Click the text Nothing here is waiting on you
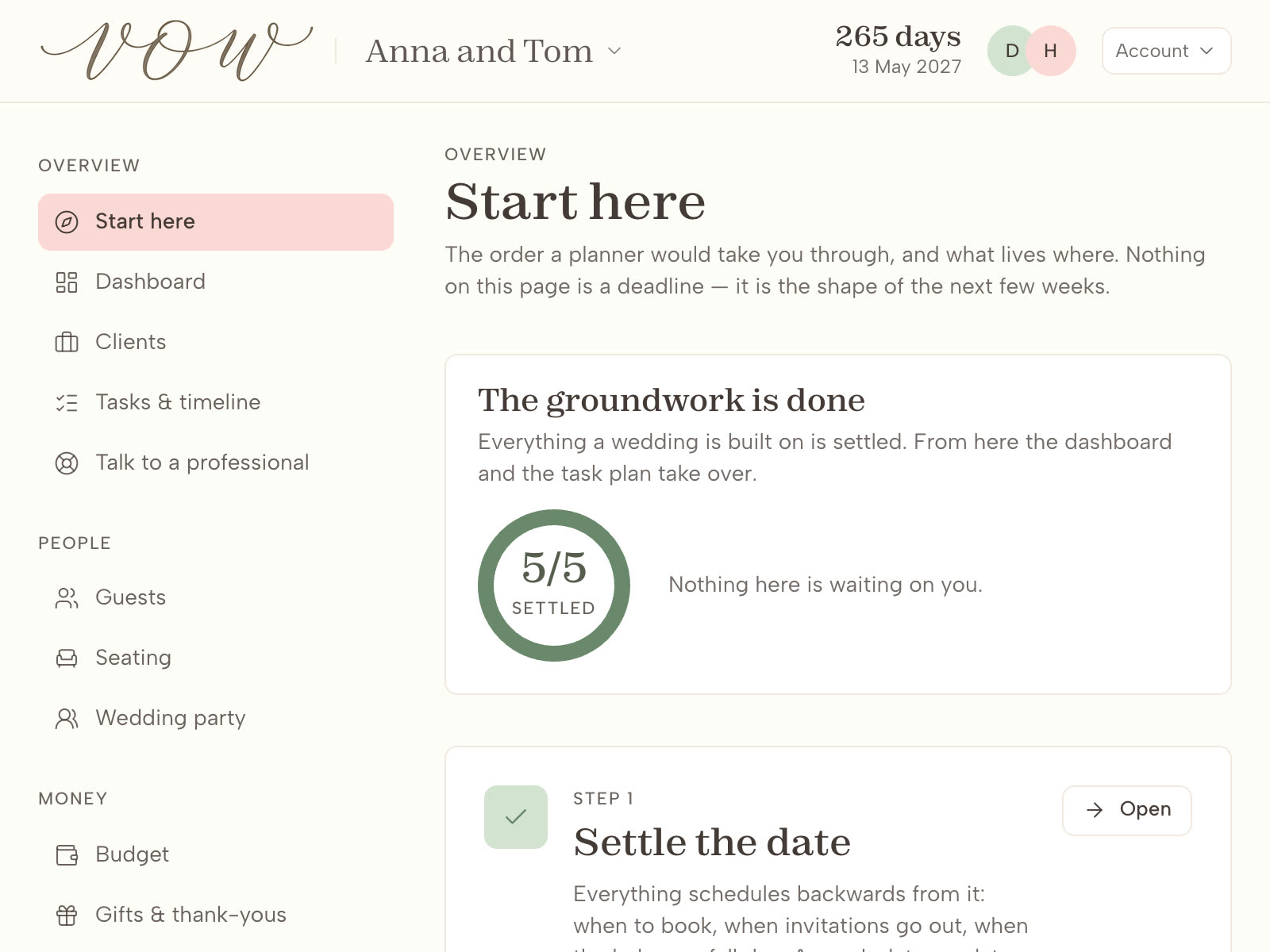1270x952 pixels. (825, 585)
